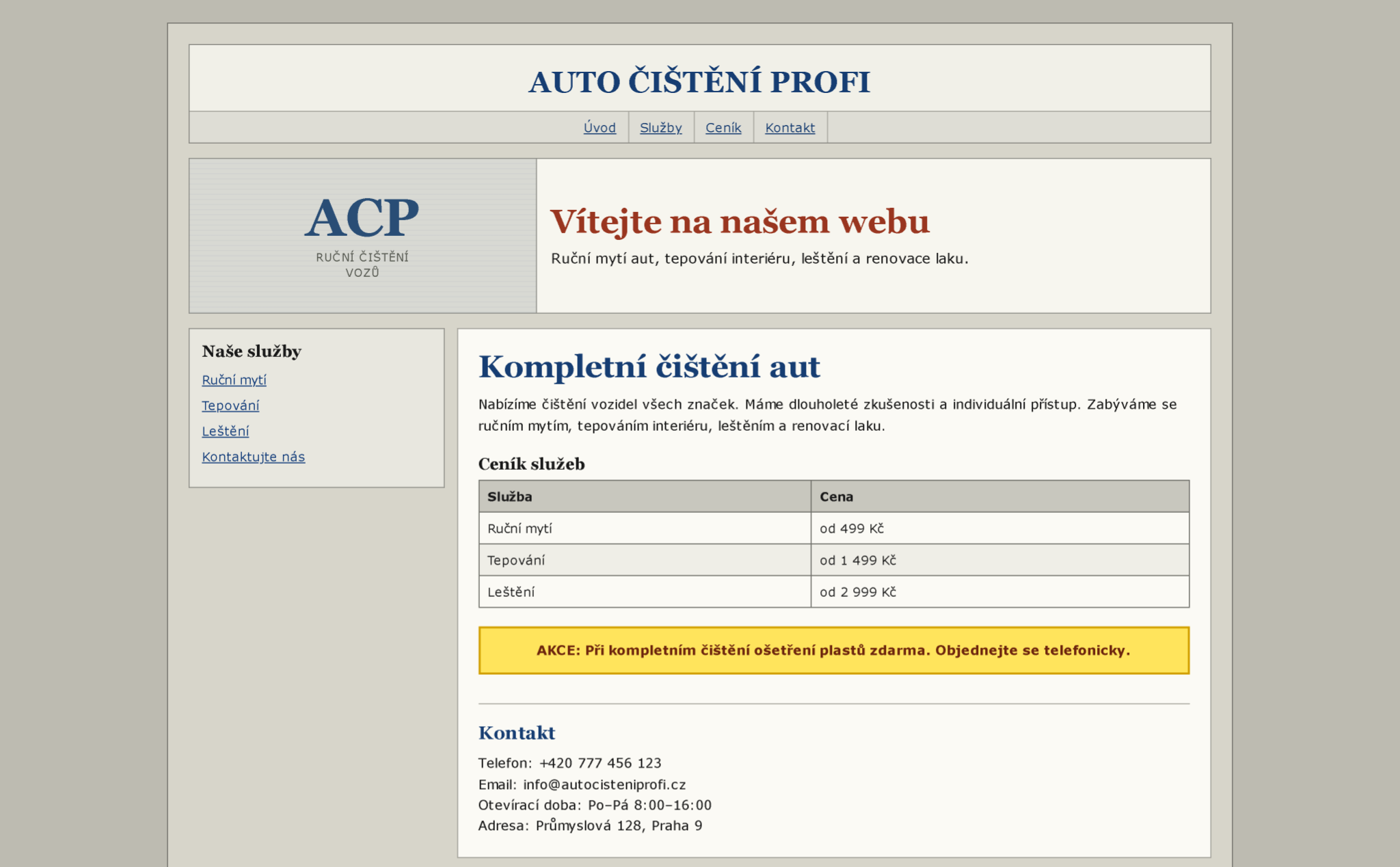
Task: Open the Tepování sidebar link
Action: (x=230, y=405)
